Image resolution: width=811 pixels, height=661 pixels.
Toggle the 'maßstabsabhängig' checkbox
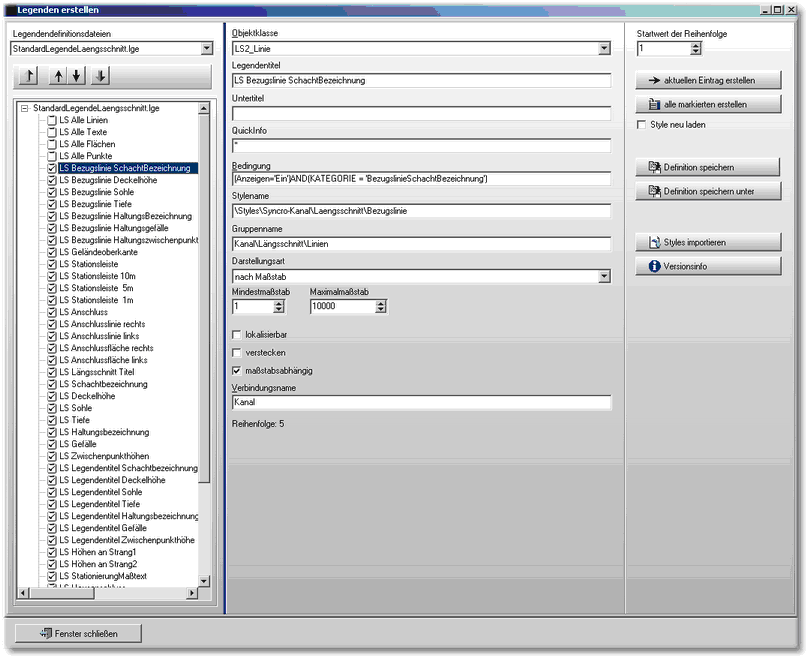click(237, 370)
